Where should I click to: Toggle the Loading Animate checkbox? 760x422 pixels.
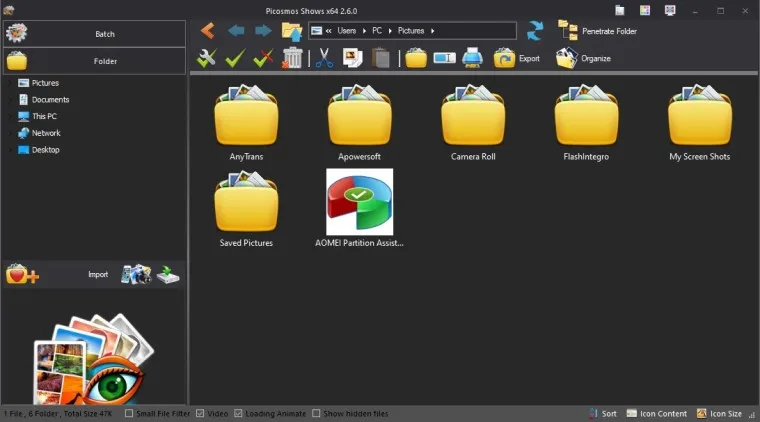pos(238,413)
